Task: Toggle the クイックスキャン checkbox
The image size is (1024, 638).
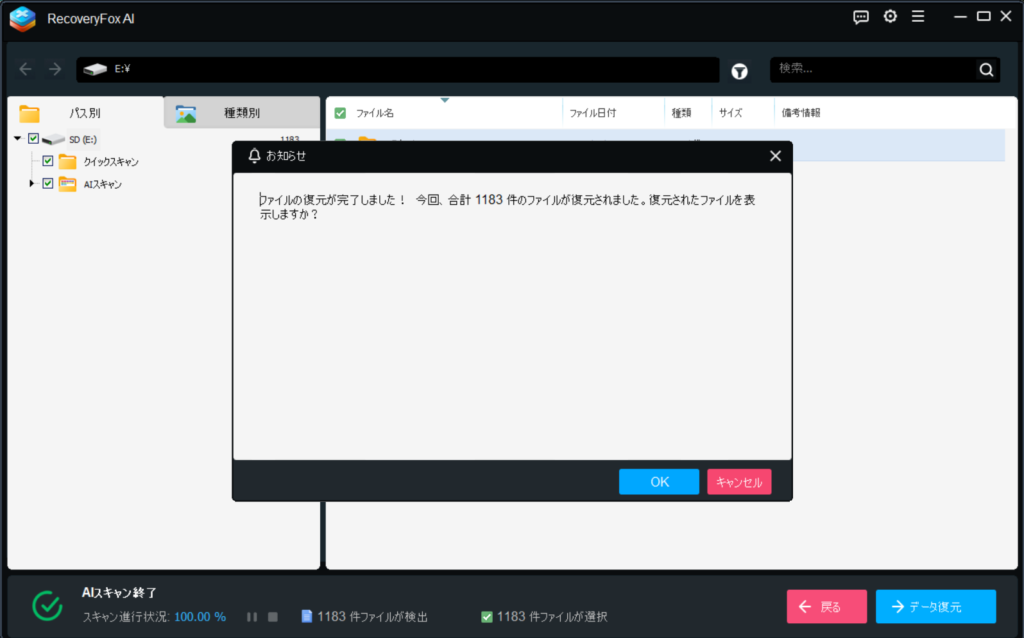Action: [47, 161]
